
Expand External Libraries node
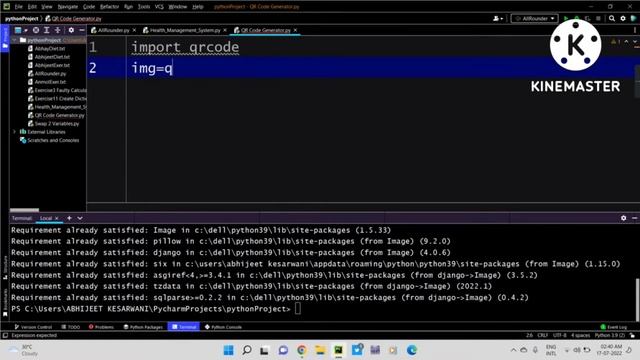[15, 132]
